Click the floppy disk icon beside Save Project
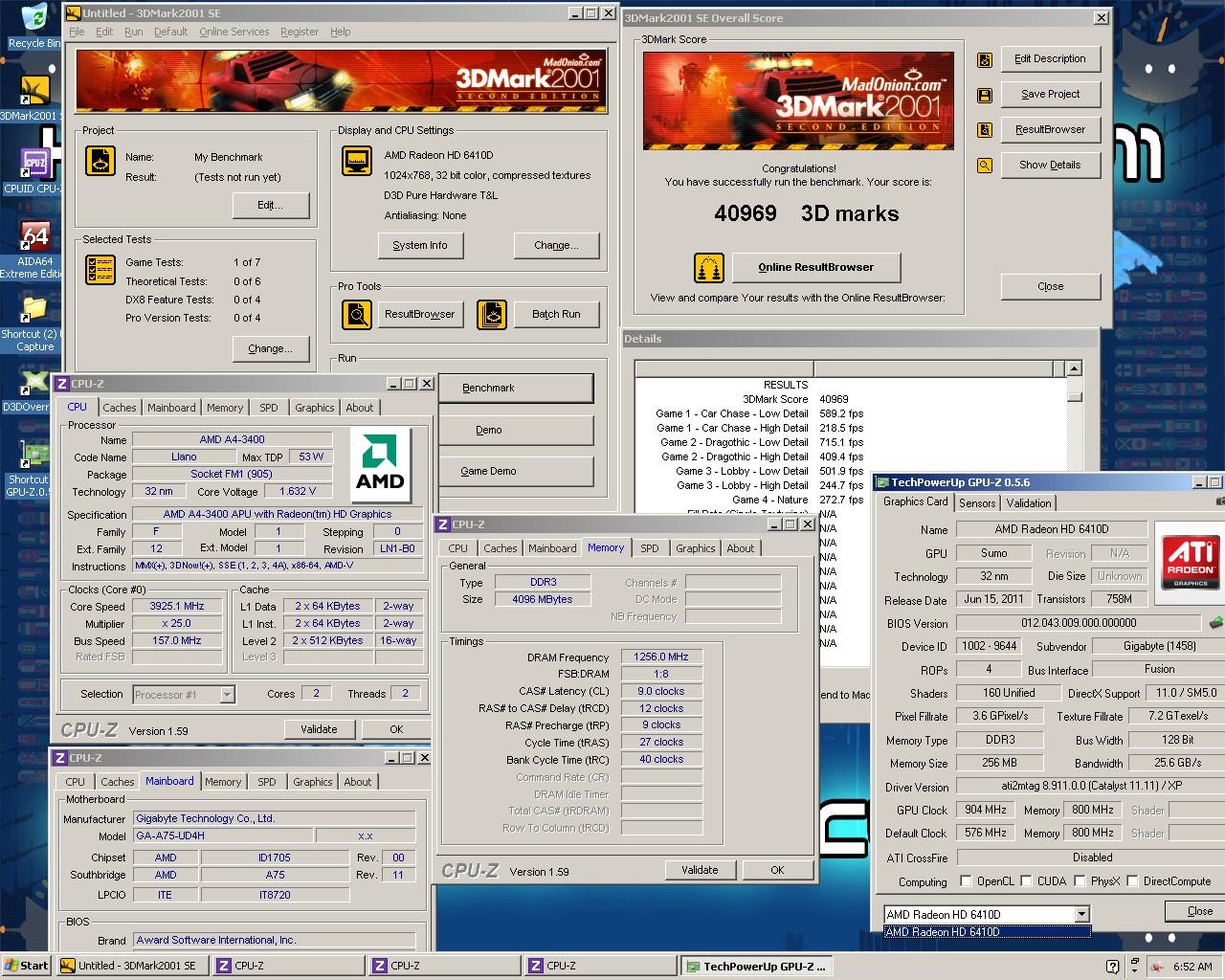The width and height of the screenshot is (1225, 980). [x=984, y=95]
